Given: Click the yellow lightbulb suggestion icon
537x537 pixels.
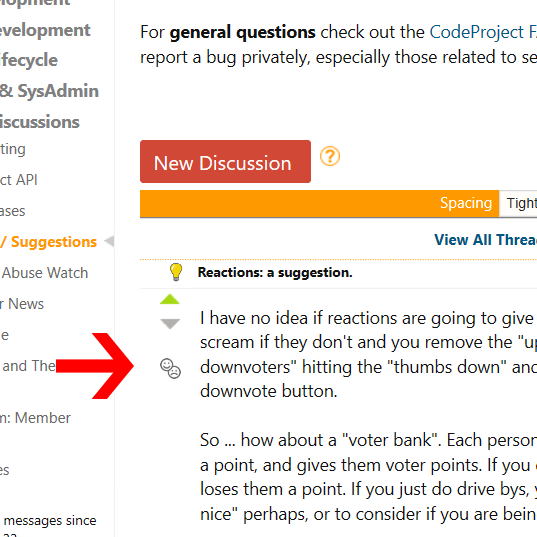Looking at the screenshot, I should [x=176, y=272].
